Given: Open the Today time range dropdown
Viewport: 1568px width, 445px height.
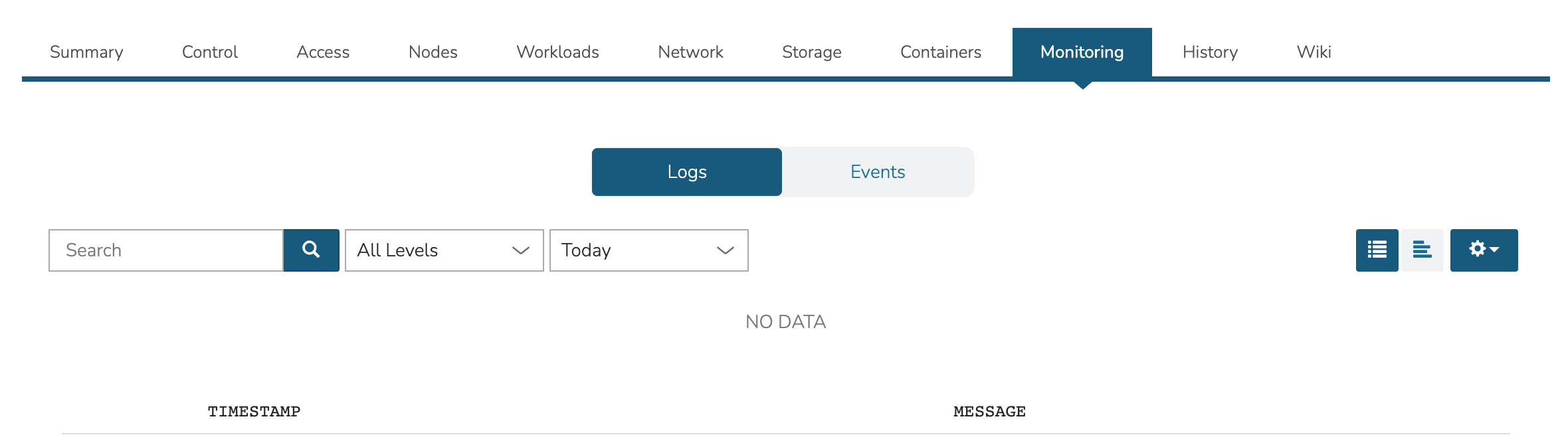Looking at the screenshot, I should click(648, 250).
